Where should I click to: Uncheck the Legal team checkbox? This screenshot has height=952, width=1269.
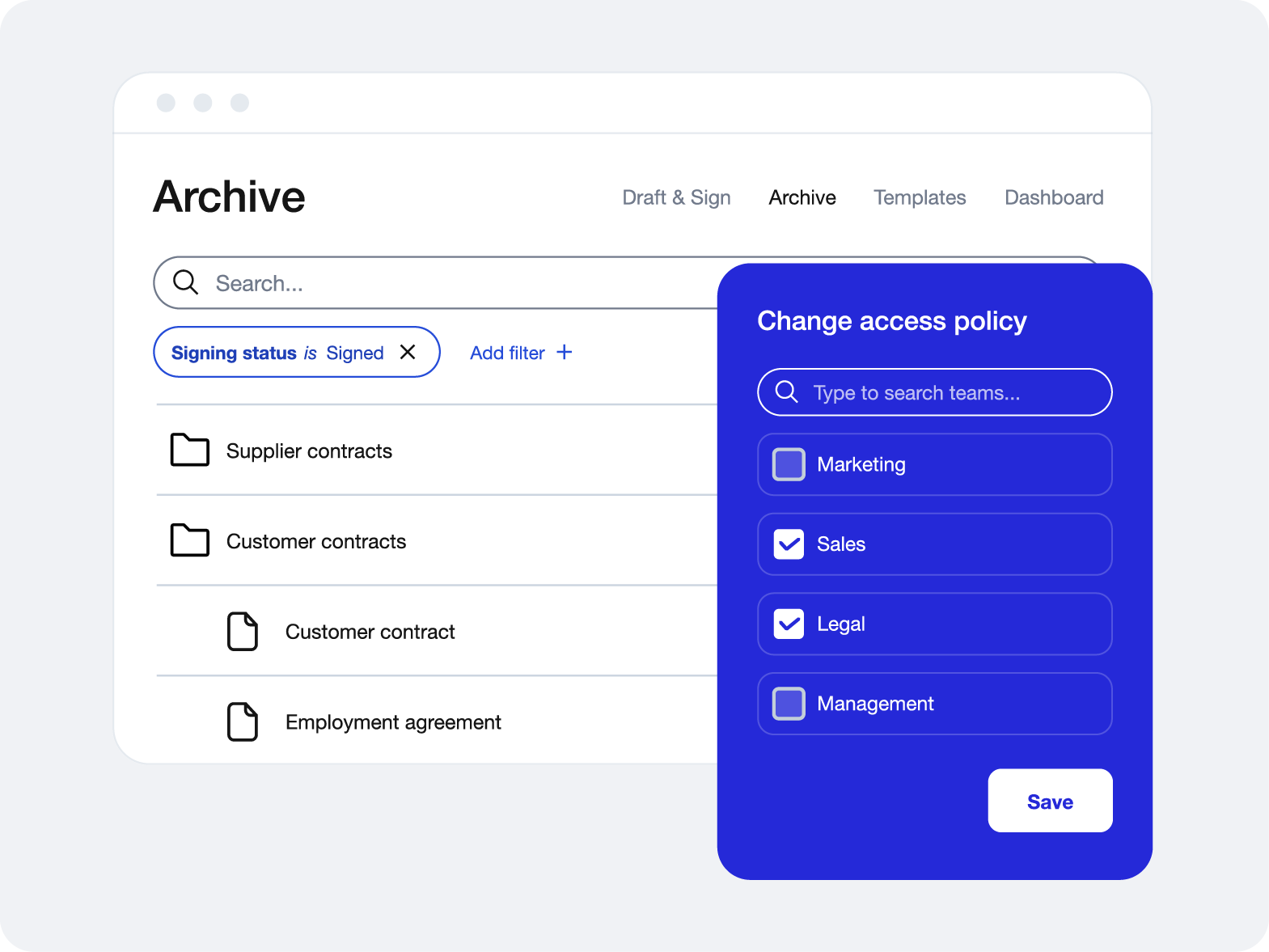789,624
